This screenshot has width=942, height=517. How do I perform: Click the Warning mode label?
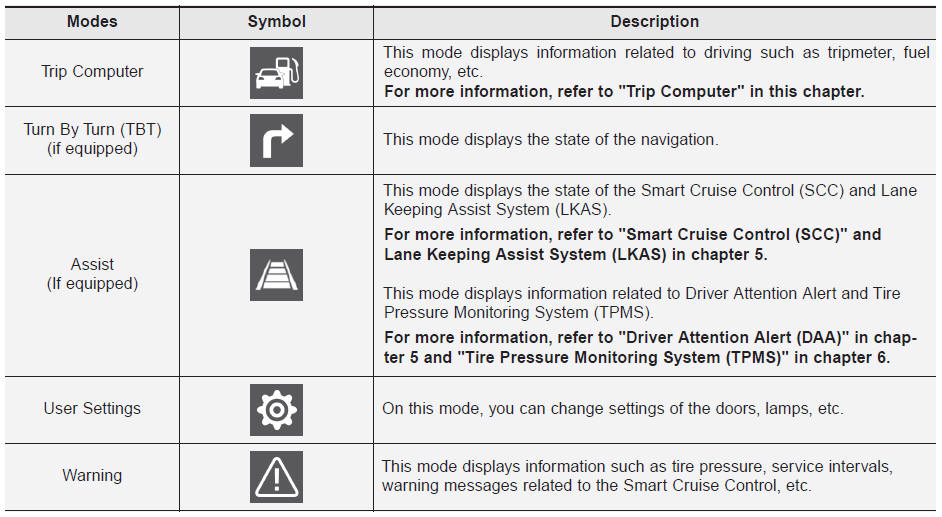click(x=92, y=476)
